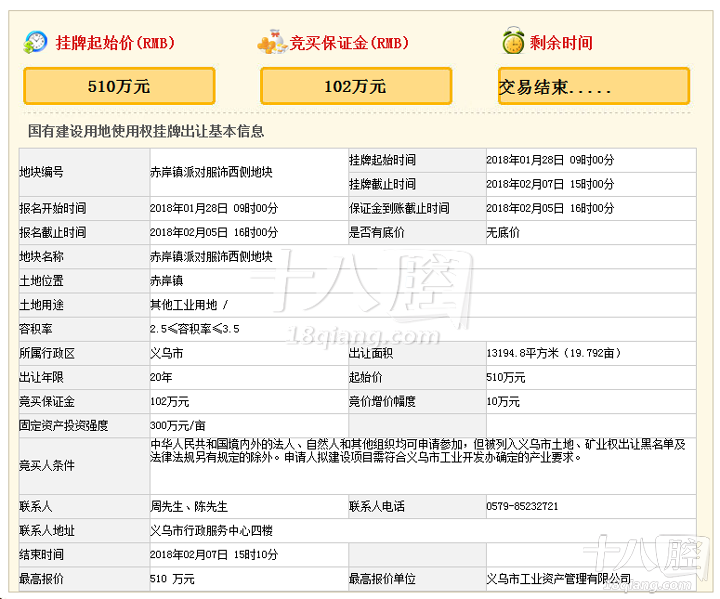Image resolution: width=720 pixels, height=599 pixels.
Task: Click the 报名截止时间 value 2018年02月05日 16时00分
Action: tap(214, 232)
